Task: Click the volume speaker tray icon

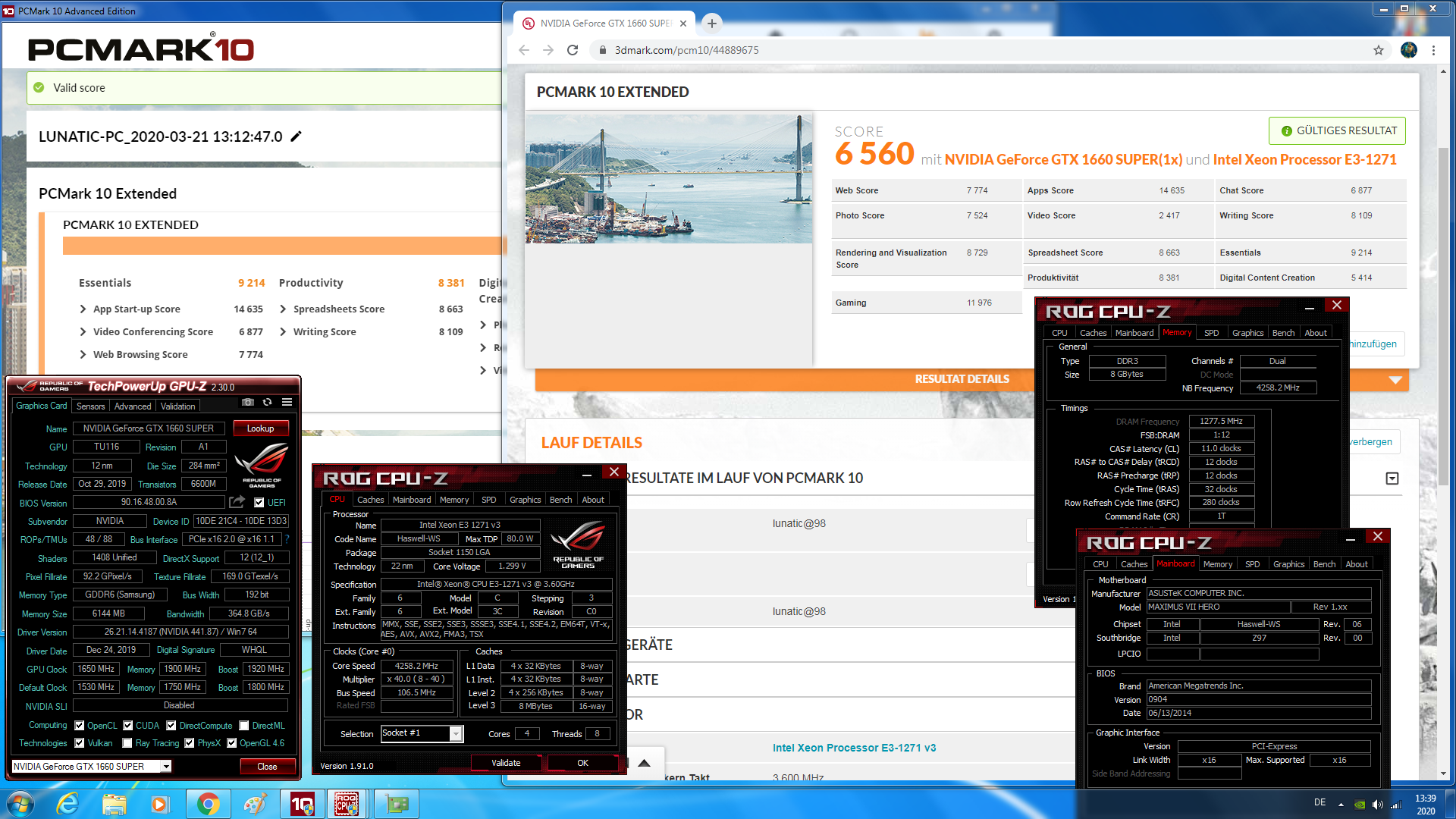Action: point(1377,805)
